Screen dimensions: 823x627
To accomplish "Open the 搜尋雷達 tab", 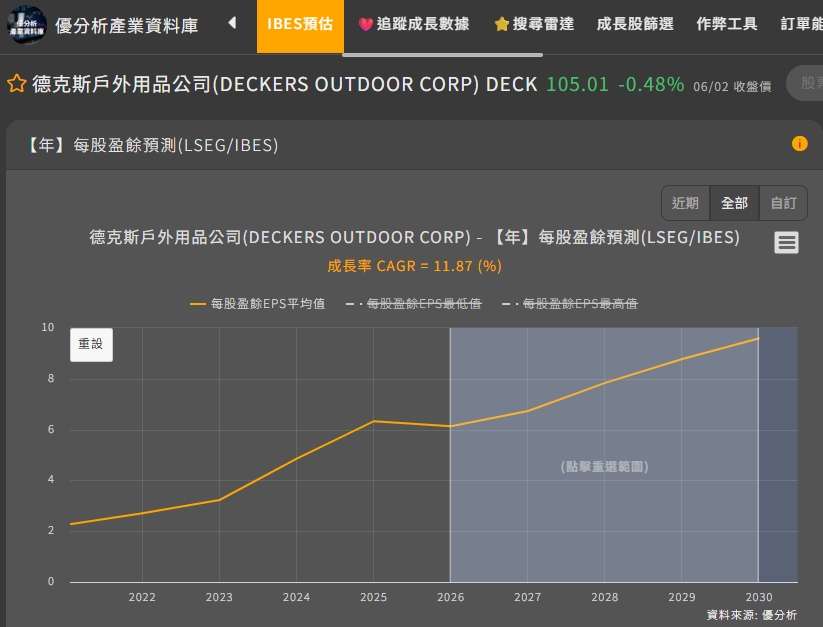I will (534, 24).
